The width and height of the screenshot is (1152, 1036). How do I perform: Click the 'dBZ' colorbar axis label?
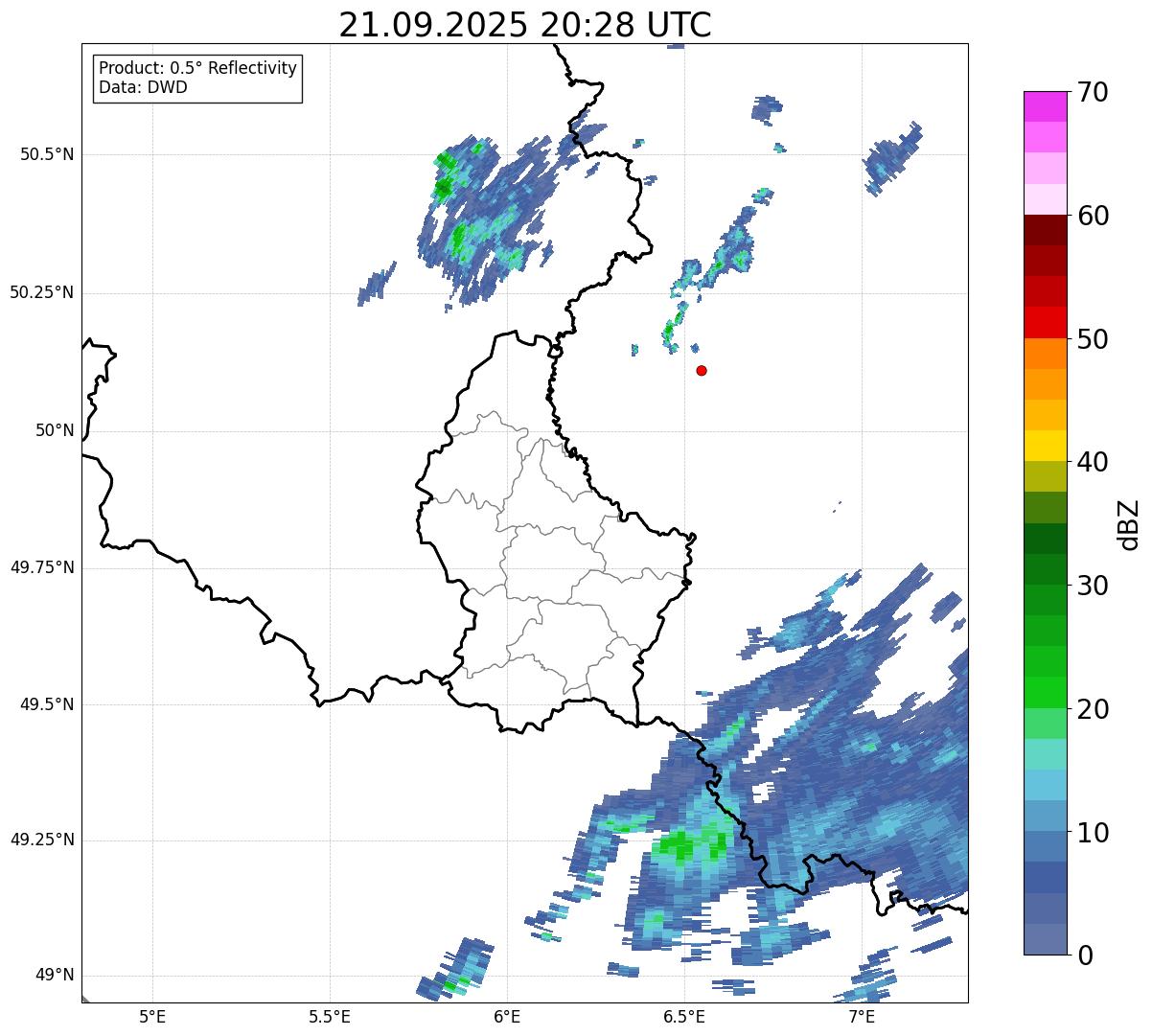click(x=1129, y=523)
